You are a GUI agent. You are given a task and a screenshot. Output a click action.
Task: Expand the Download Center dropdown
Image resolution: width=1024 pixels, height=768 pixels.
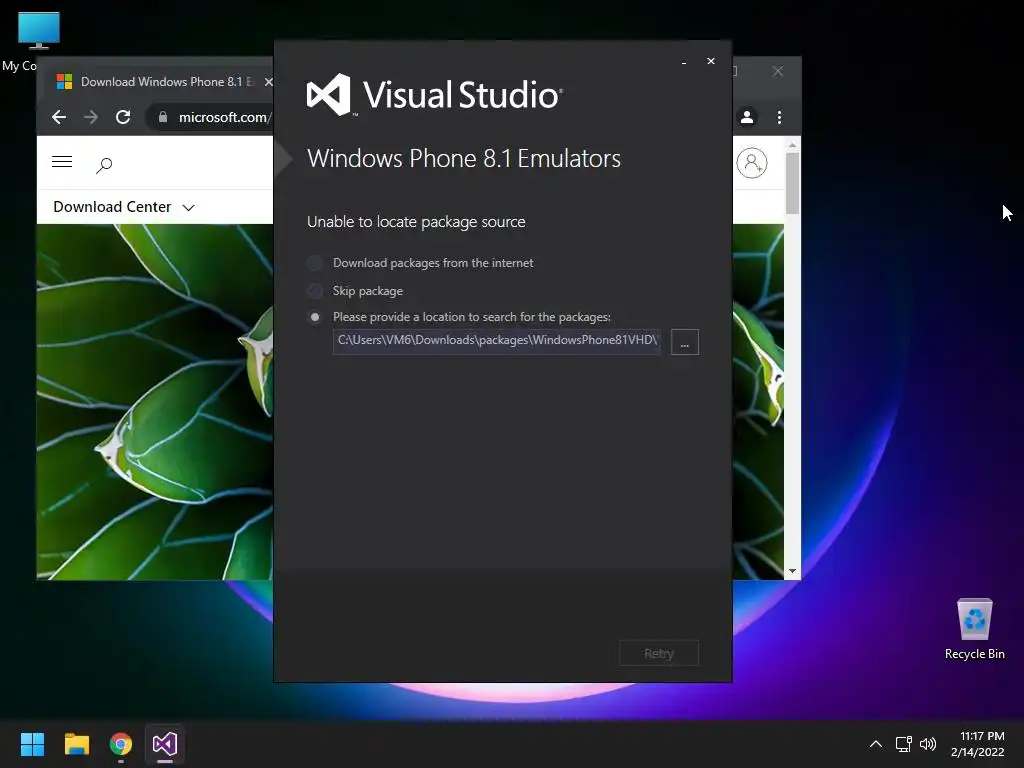click(x=123, y=207)
